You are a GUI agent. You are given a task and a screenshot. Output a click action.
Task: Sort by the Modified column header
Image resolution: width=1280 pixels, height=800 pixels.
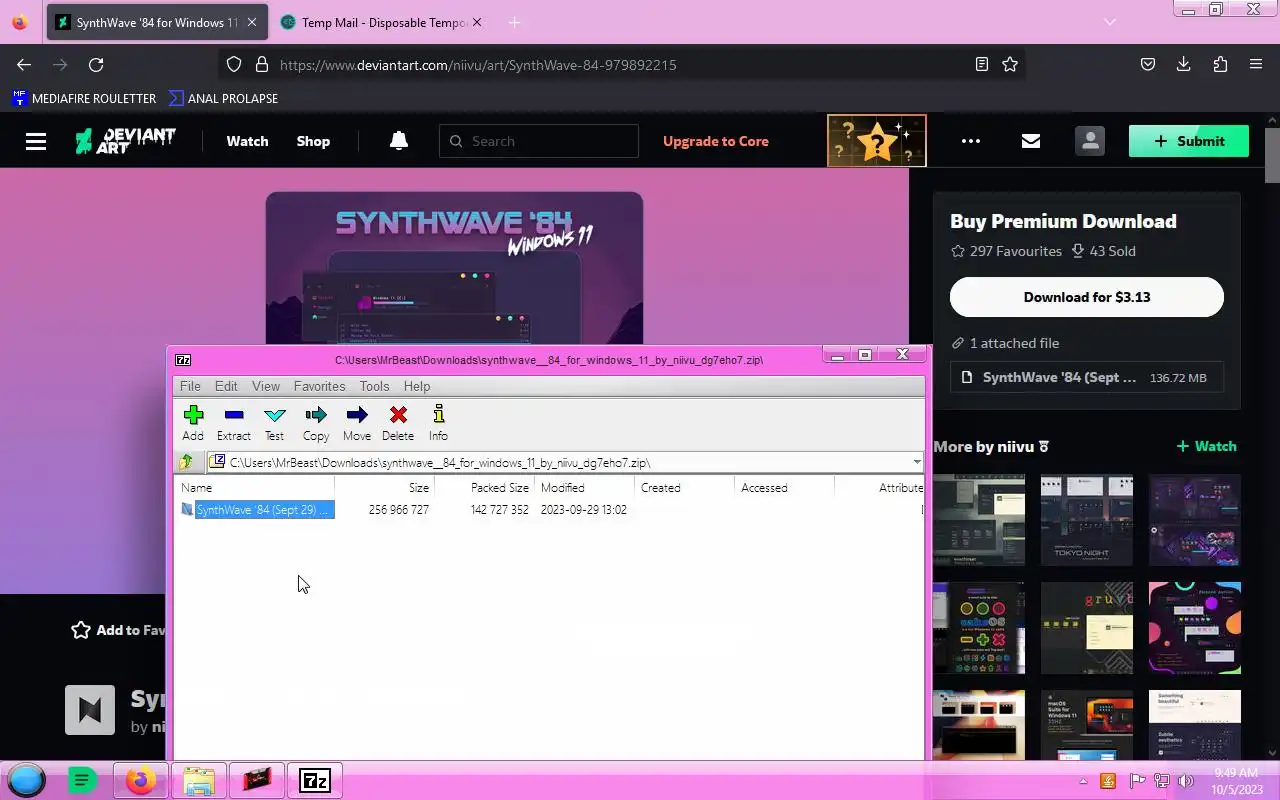click(x=585, y=488)
